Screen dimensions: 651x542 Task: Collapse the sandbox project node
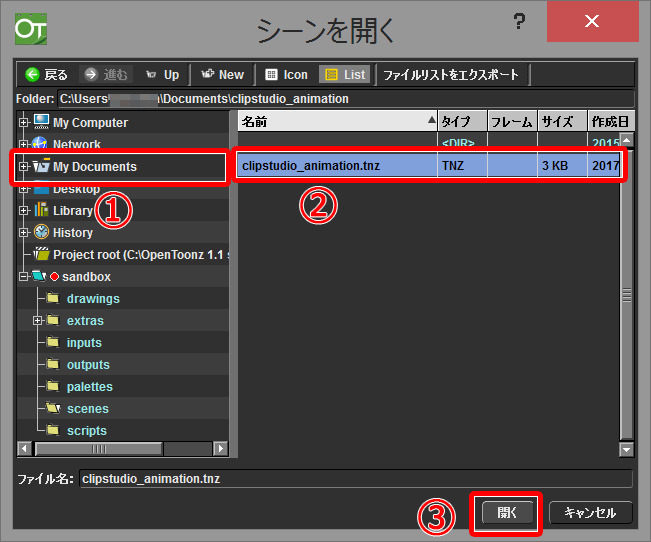[x=24, y=277]
